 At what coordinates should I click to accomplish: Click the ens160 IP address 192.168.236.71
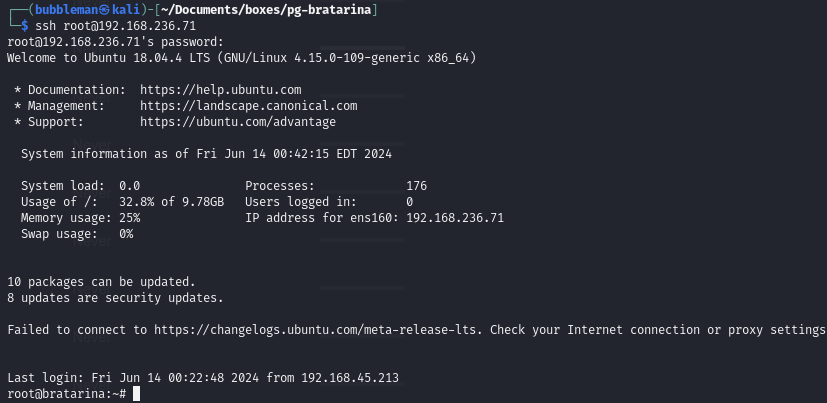[x=455, y=217]
